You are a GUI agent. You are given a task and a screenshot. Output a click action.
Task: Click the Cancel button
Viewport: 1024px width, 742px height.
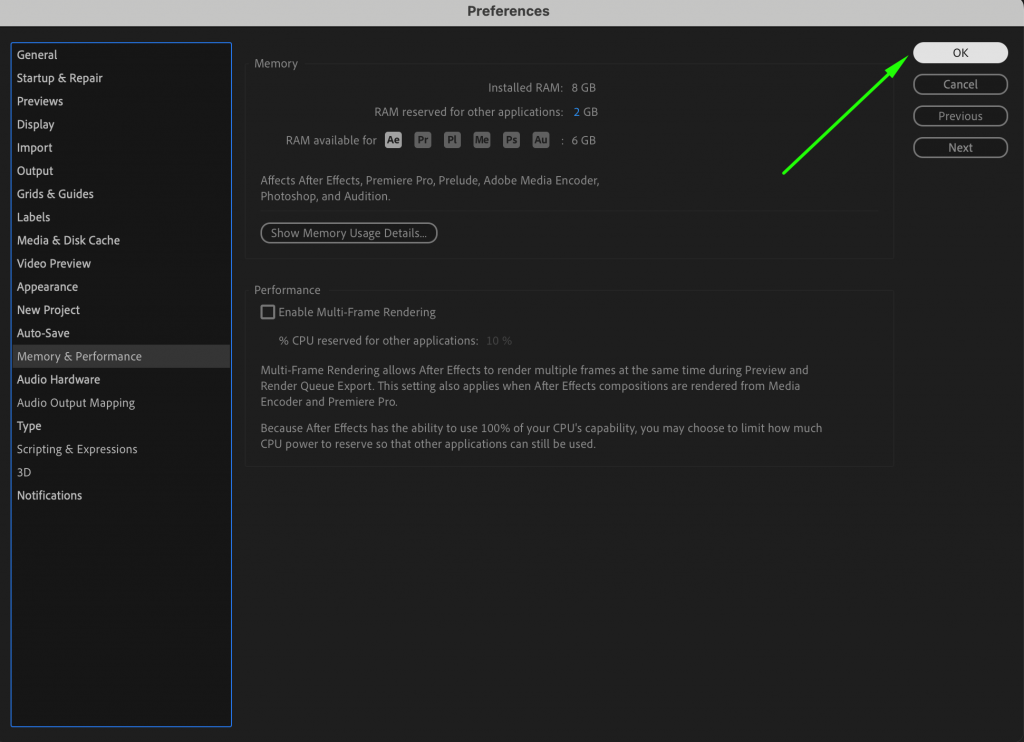[959, 84]
